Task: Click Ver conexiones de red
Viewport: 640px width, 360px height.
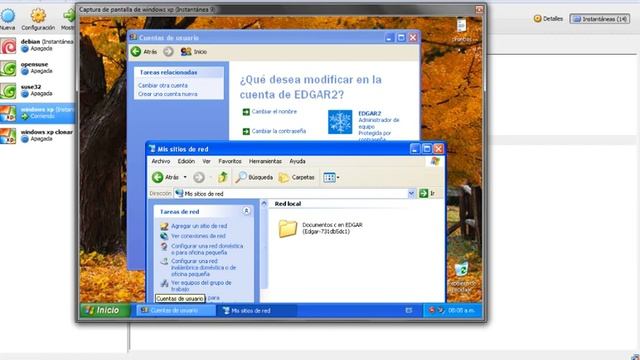Action: tap(198, 236)
